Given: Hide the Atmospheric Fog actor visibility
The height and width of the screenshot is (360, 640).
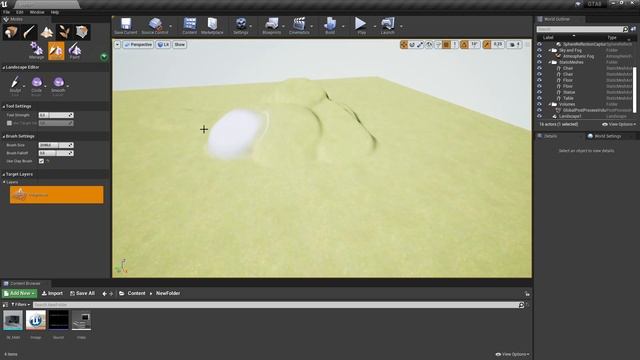Looking at the screenshot, I should [x=540, y=56].
